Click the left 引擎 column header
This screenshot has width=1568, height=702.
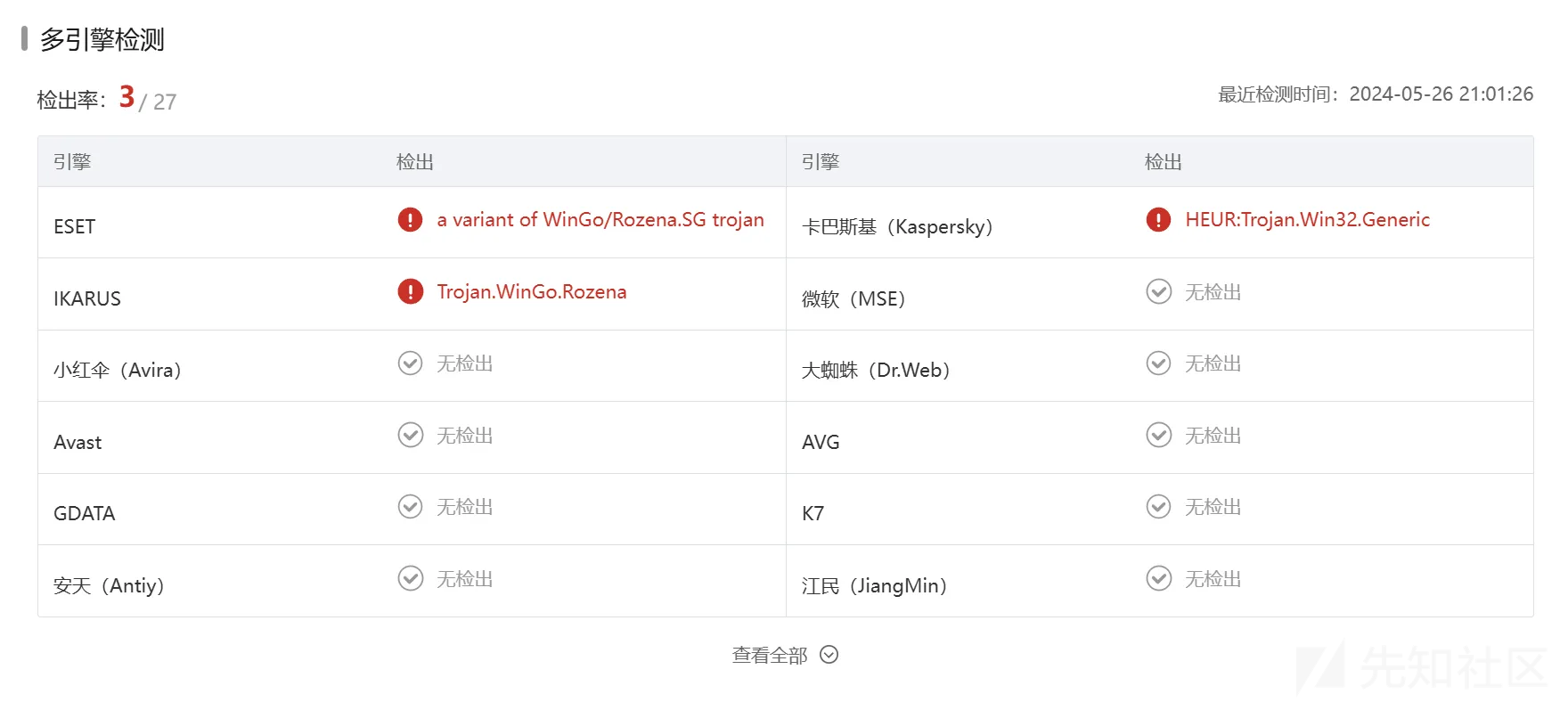click(72, 162)
